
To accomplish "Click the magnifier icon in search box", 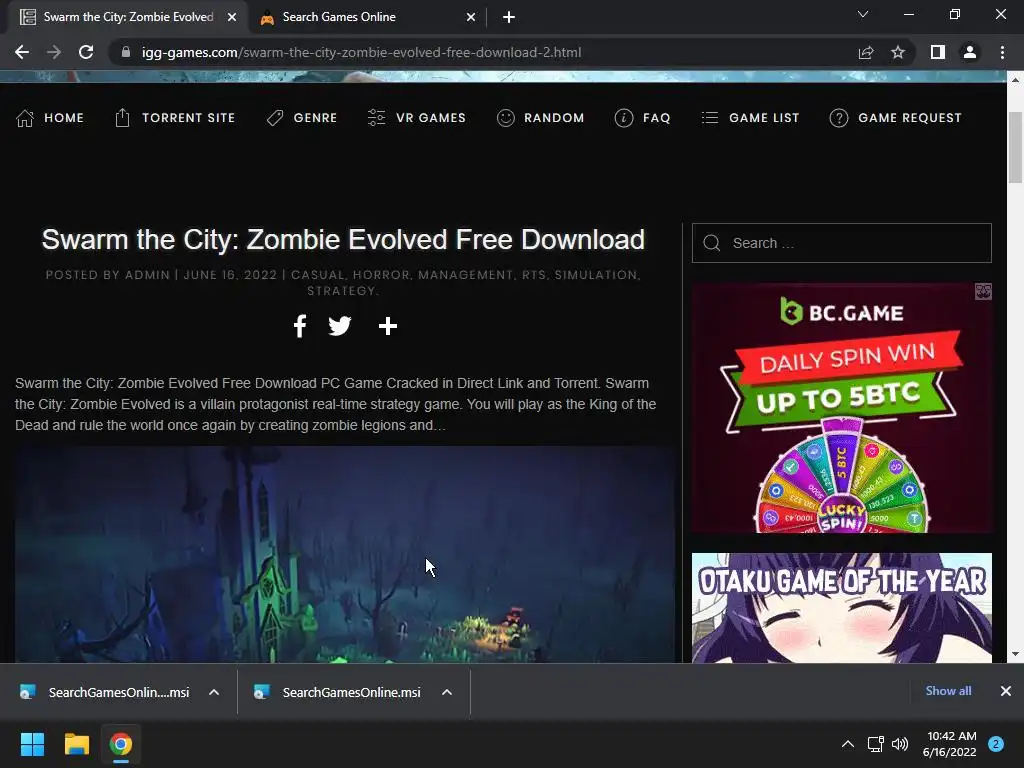I will pyautogui.click(x=712, y=243).
